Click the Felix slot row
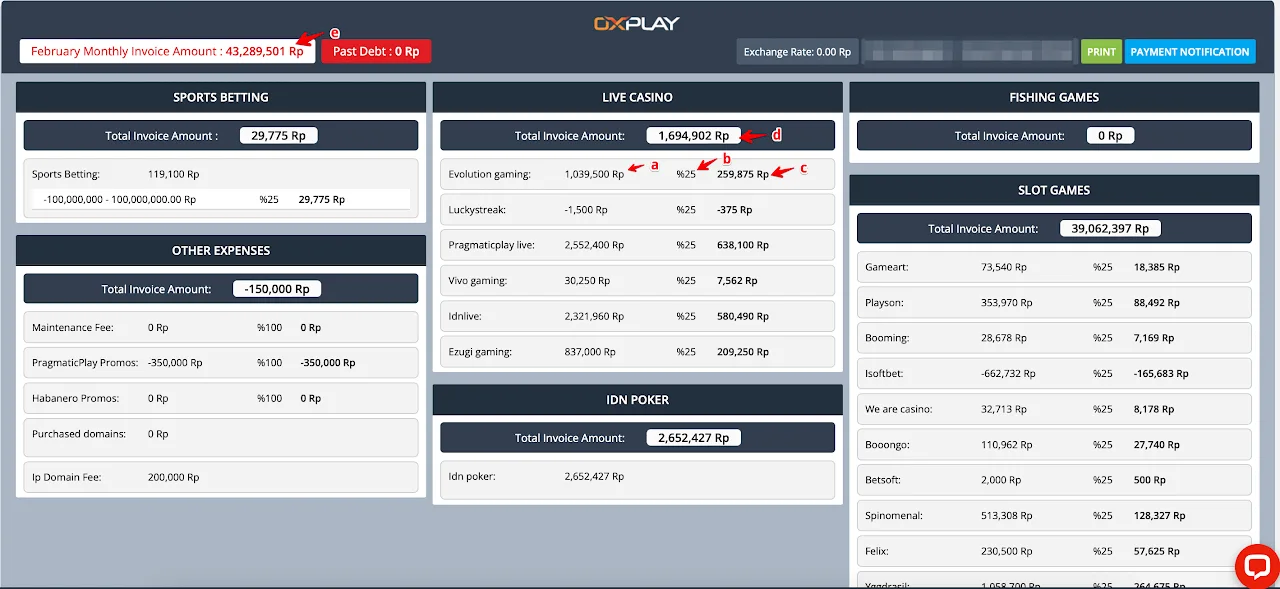This screenshot has width=1280, height=589. pyautogui.click(x=1054, y=551)
